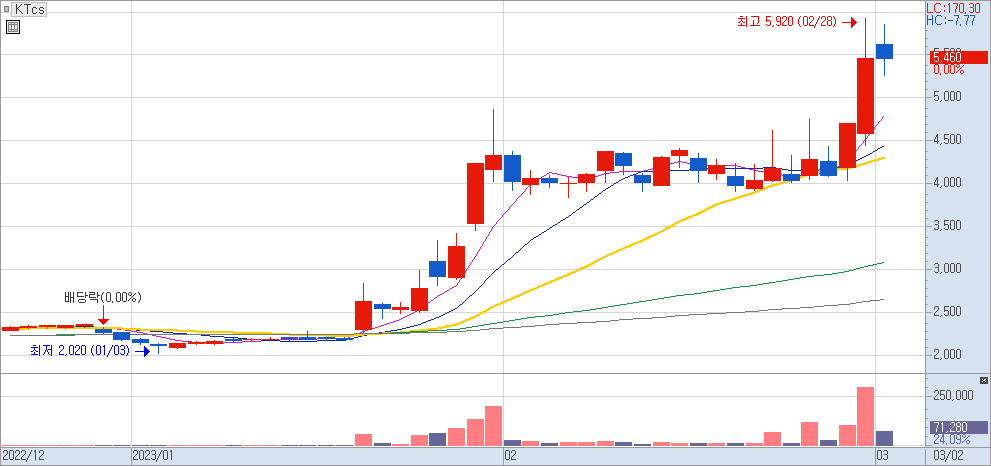Viewport: 991px width, 466px height.
Task: Click the 4,000 price axis label
Action: [x=947, y=183]
